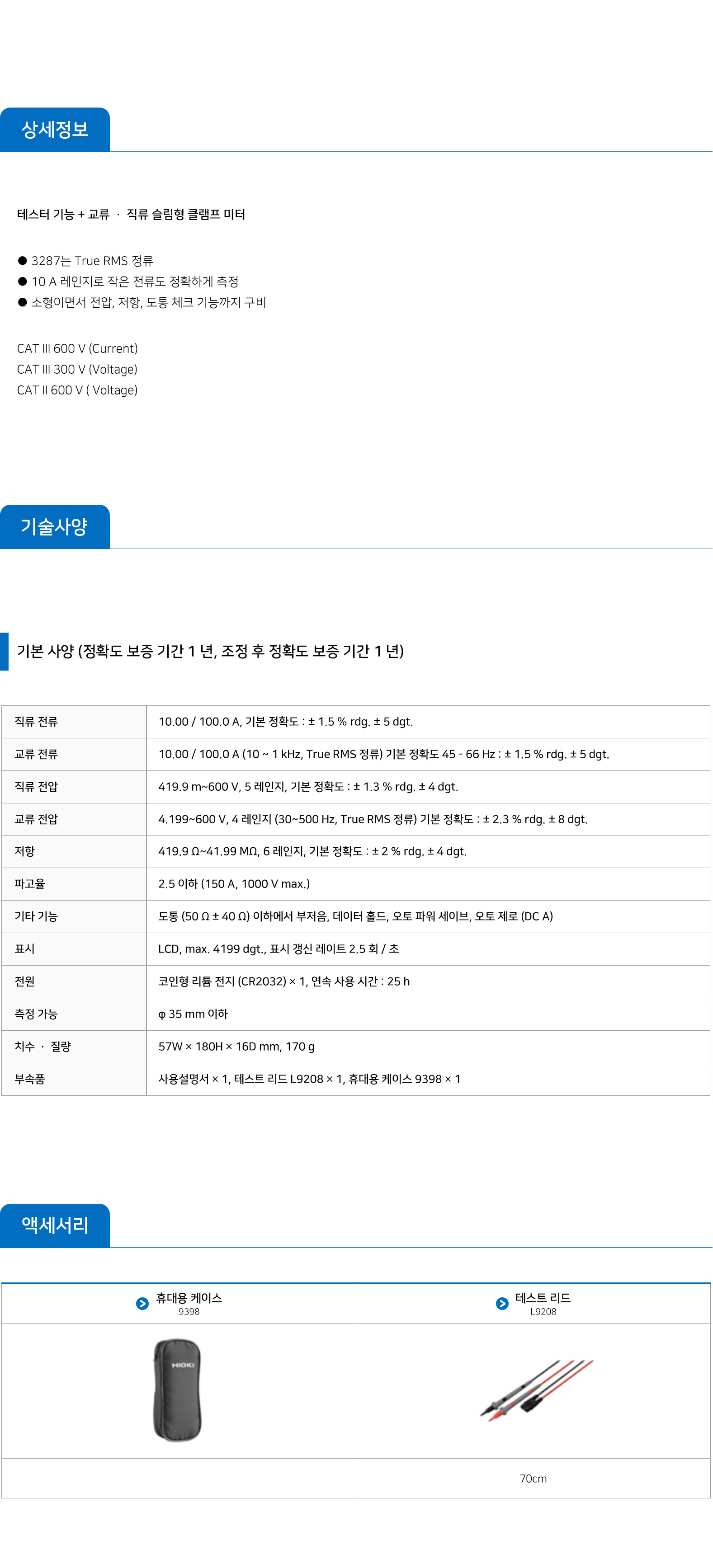Viewport: 713px width, 1568px height.
Task: Open the 상세정보 section tab
Action: pyautogui.click(x=55, y=130)
